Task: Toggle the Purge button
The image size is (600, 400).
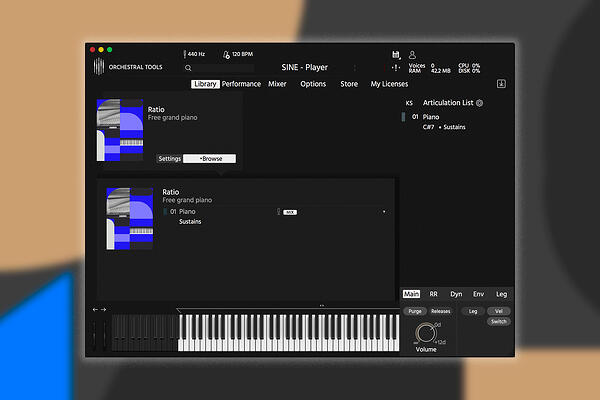Action: (415, 311)
